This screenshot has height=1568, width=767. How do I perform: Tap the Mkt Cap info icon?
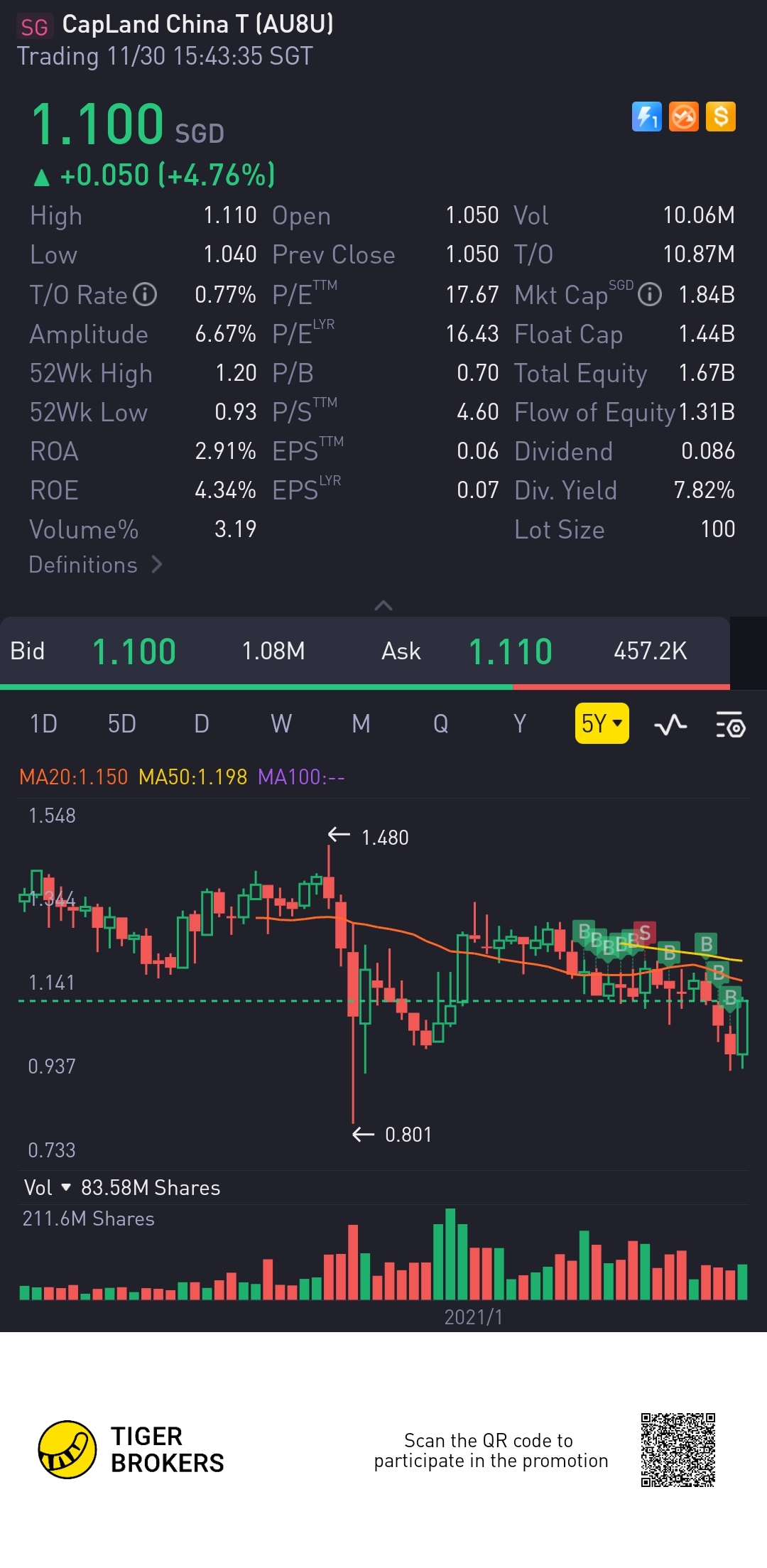(650, 294)
